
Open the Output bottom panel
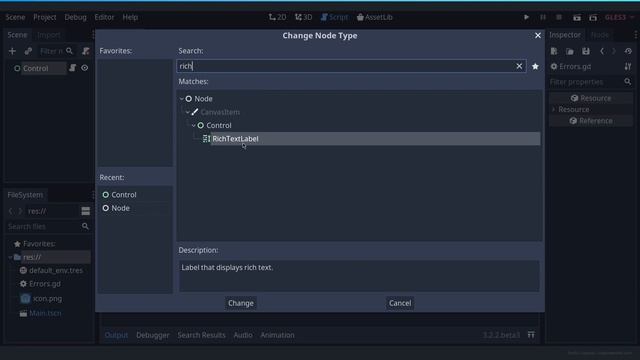[116, 335]
